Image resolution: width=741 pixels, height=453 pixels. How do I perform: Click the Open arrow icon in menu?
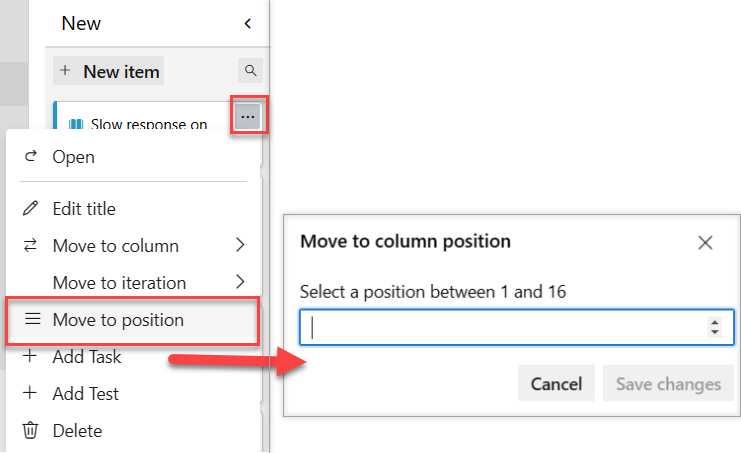(x=31, y=156)
